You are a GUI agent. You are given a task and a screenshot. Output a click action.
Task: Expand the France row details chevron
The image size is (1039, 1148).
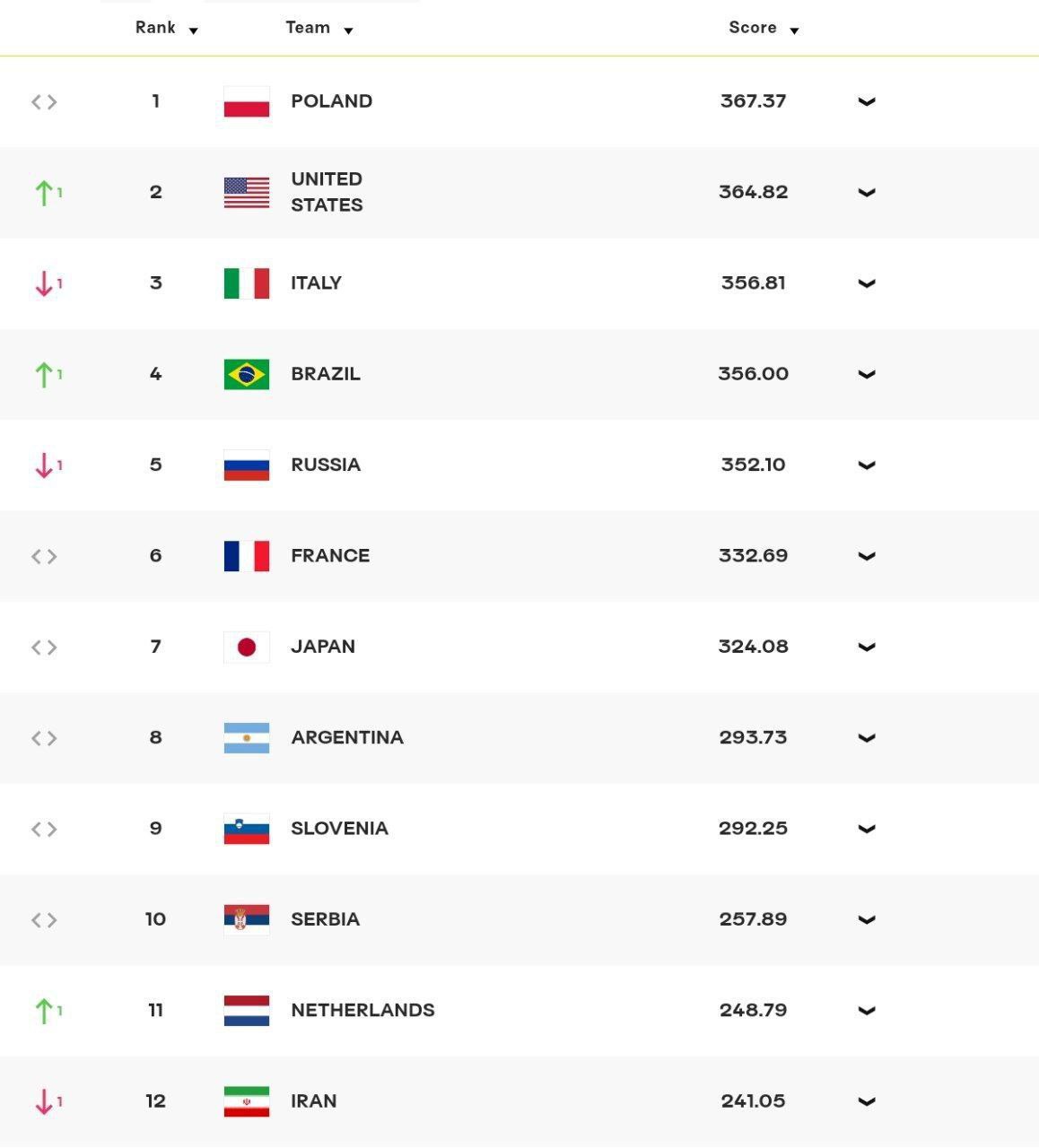pos(867,556)
